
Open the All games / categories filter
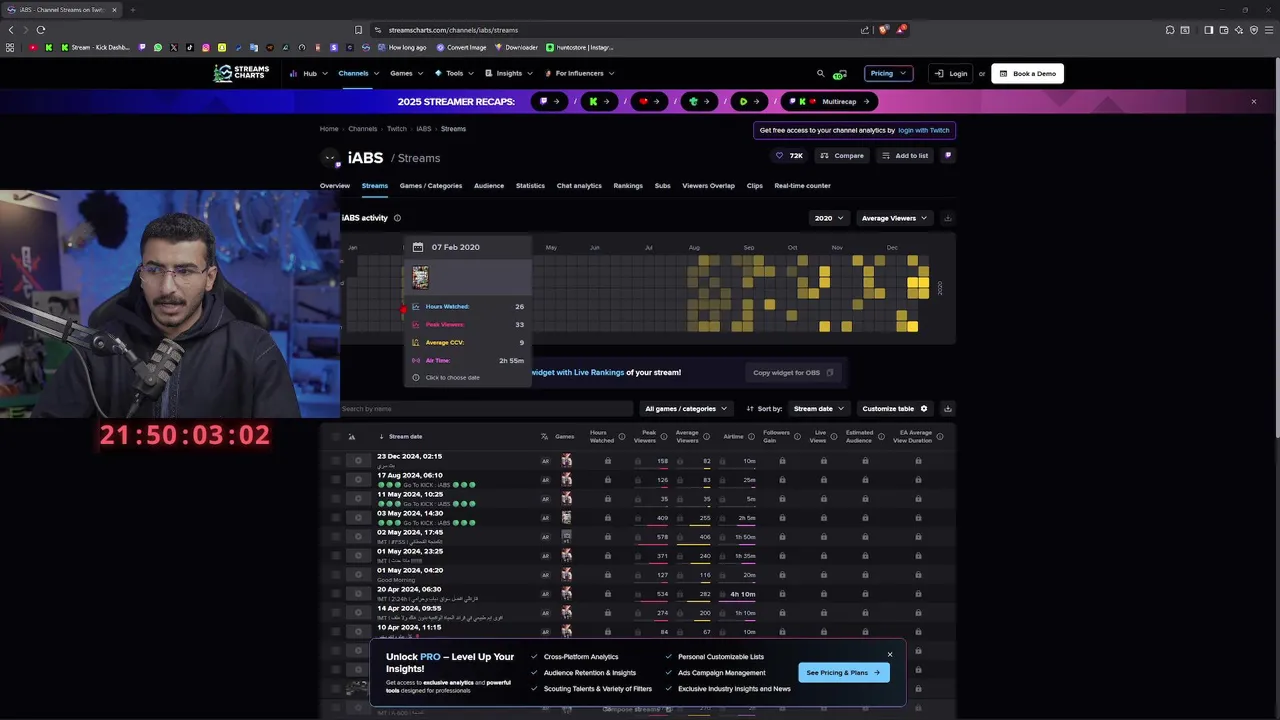pos(686,409)
